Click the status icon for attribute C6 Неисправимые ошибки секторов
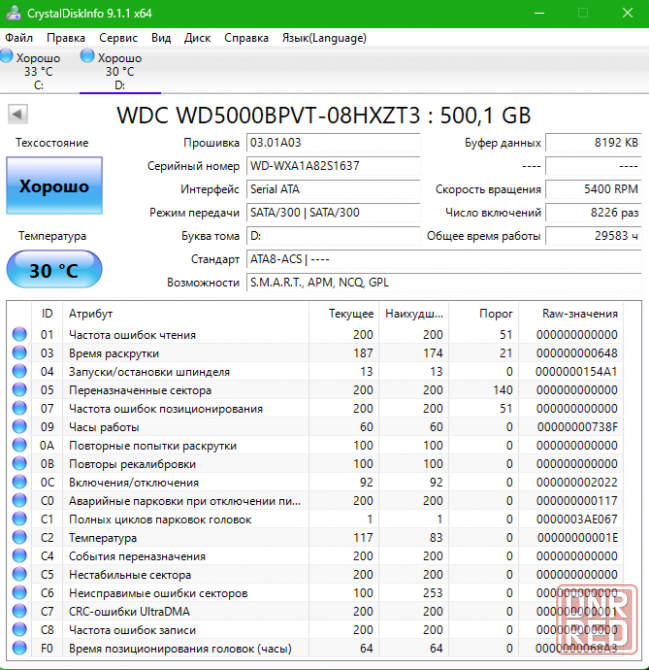This screenshot has width=649, height=670. (19, 593)
